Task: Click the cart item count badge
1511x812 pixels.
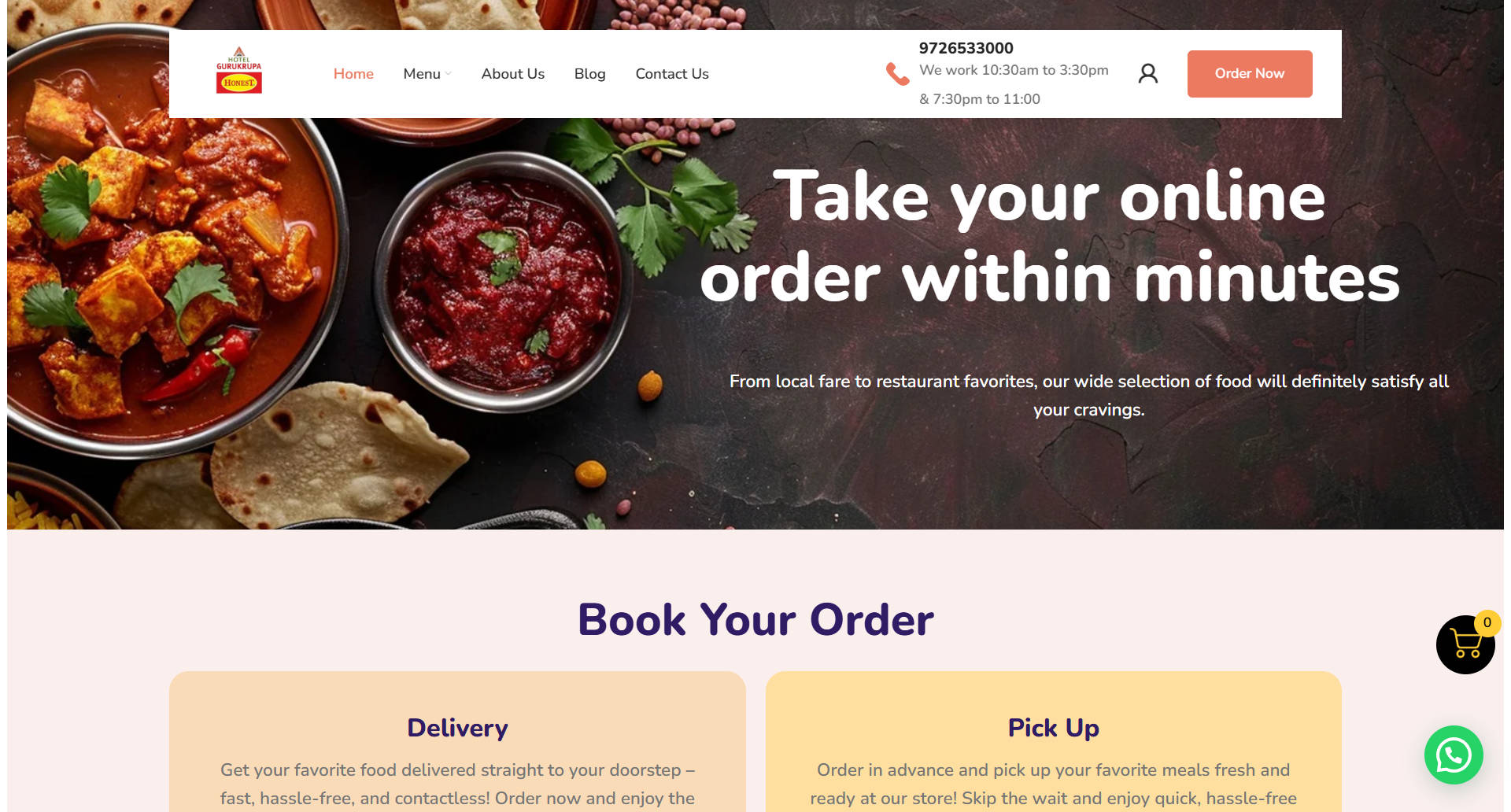Action: 1487,622
